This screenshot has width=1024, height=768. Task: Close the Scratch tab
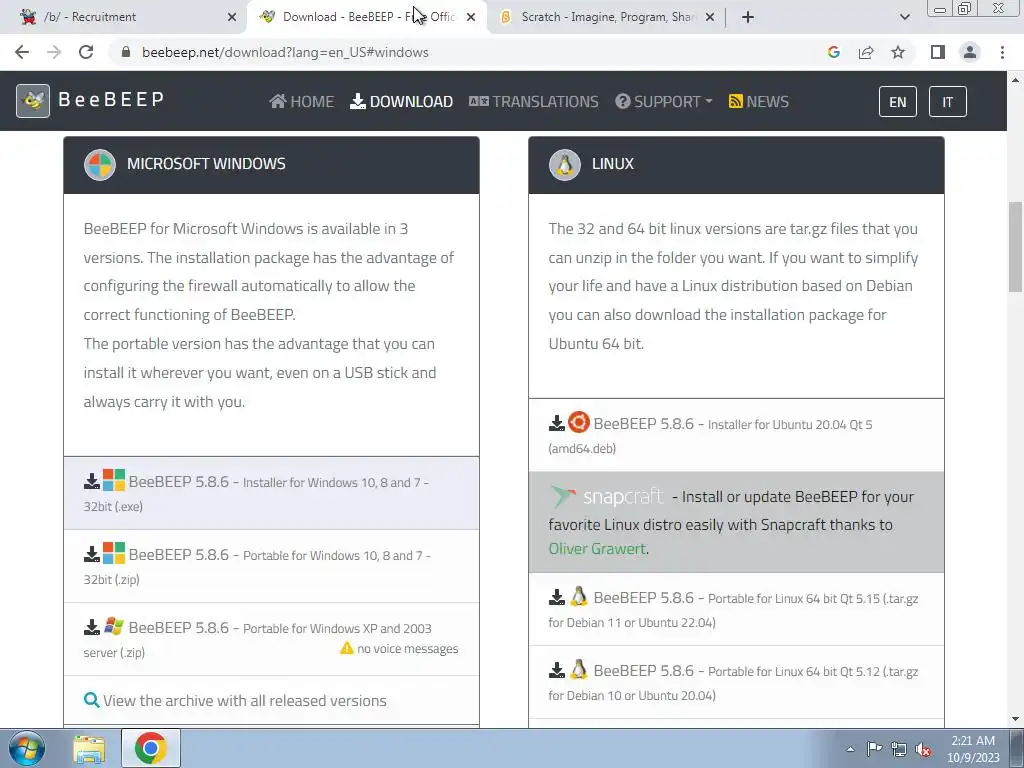(x=710, y=17)
